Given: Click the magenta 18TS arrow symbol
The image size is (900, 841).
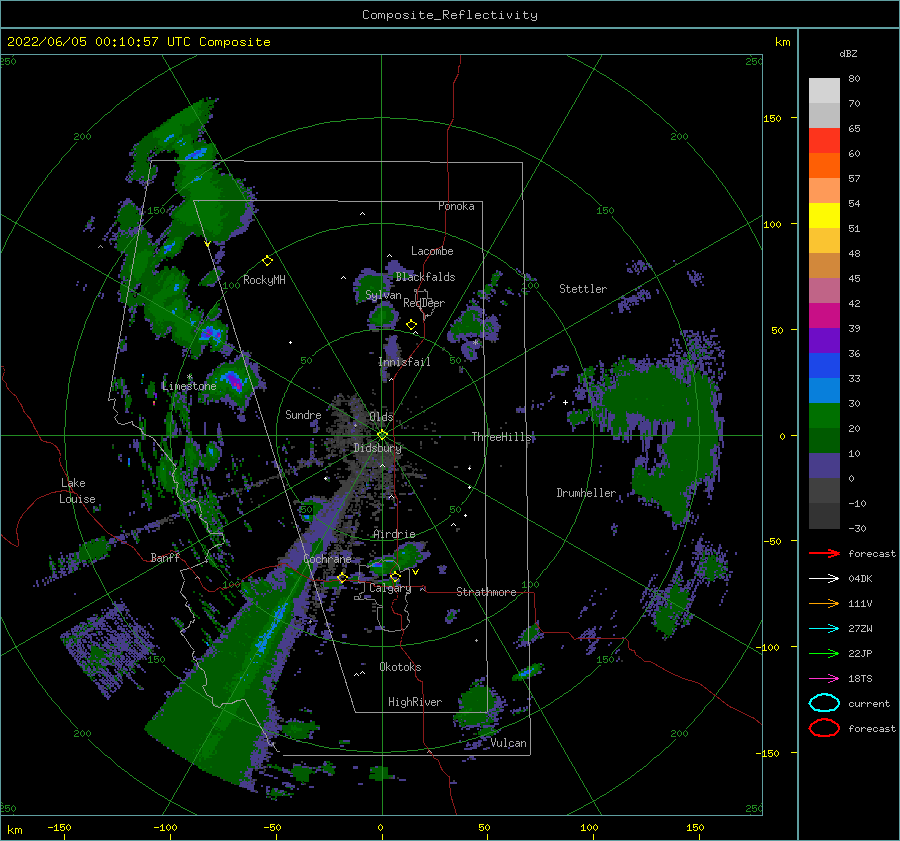Looking at the screenshot, I should click(824, 679).
